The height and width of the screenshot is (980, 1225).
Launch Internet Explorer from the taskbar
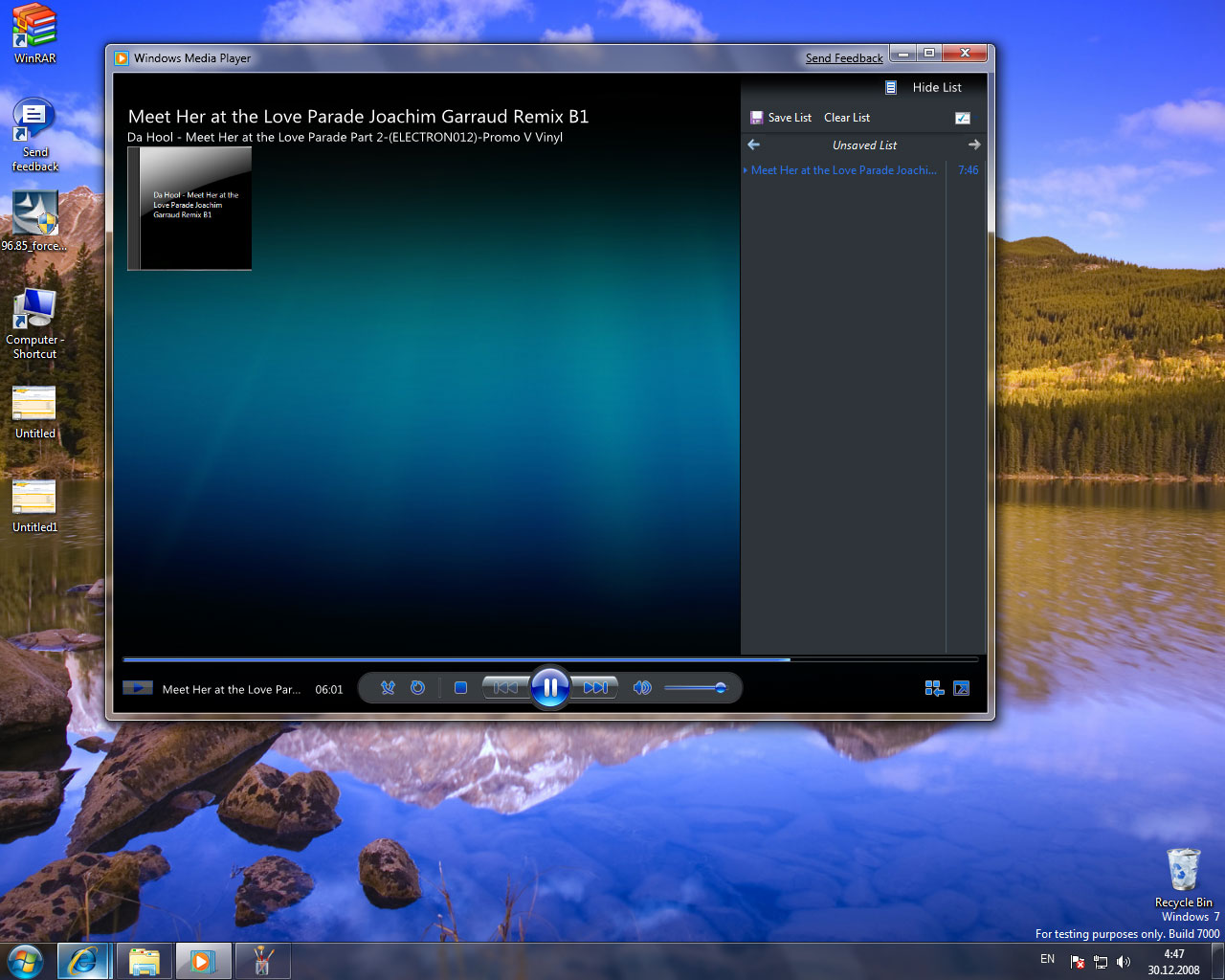83,961
